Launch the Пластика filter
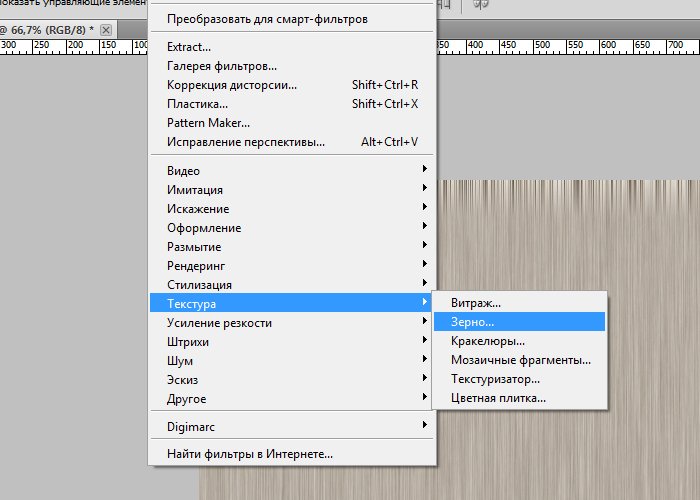The height and width of the screenshot is (500, 700). [197, 104]
